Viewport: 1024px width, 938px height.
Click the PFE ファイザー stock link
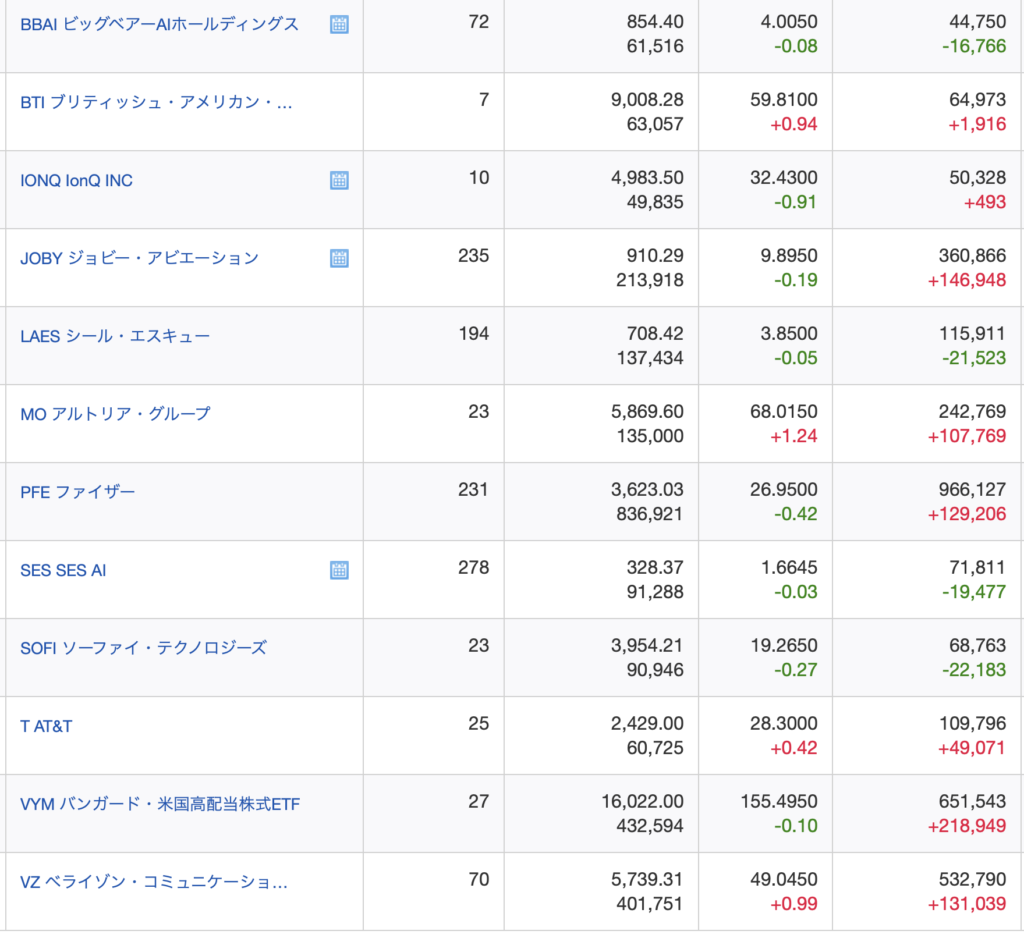(x=77, y=492)
